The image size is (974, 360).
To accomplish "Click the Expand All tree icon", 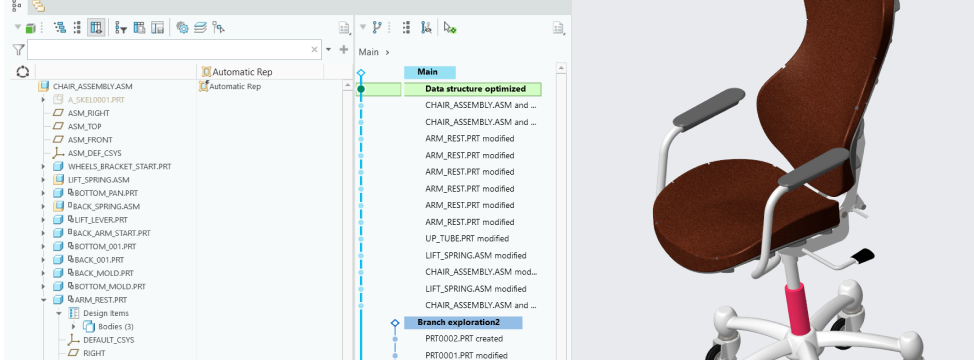I will point(60,28).
